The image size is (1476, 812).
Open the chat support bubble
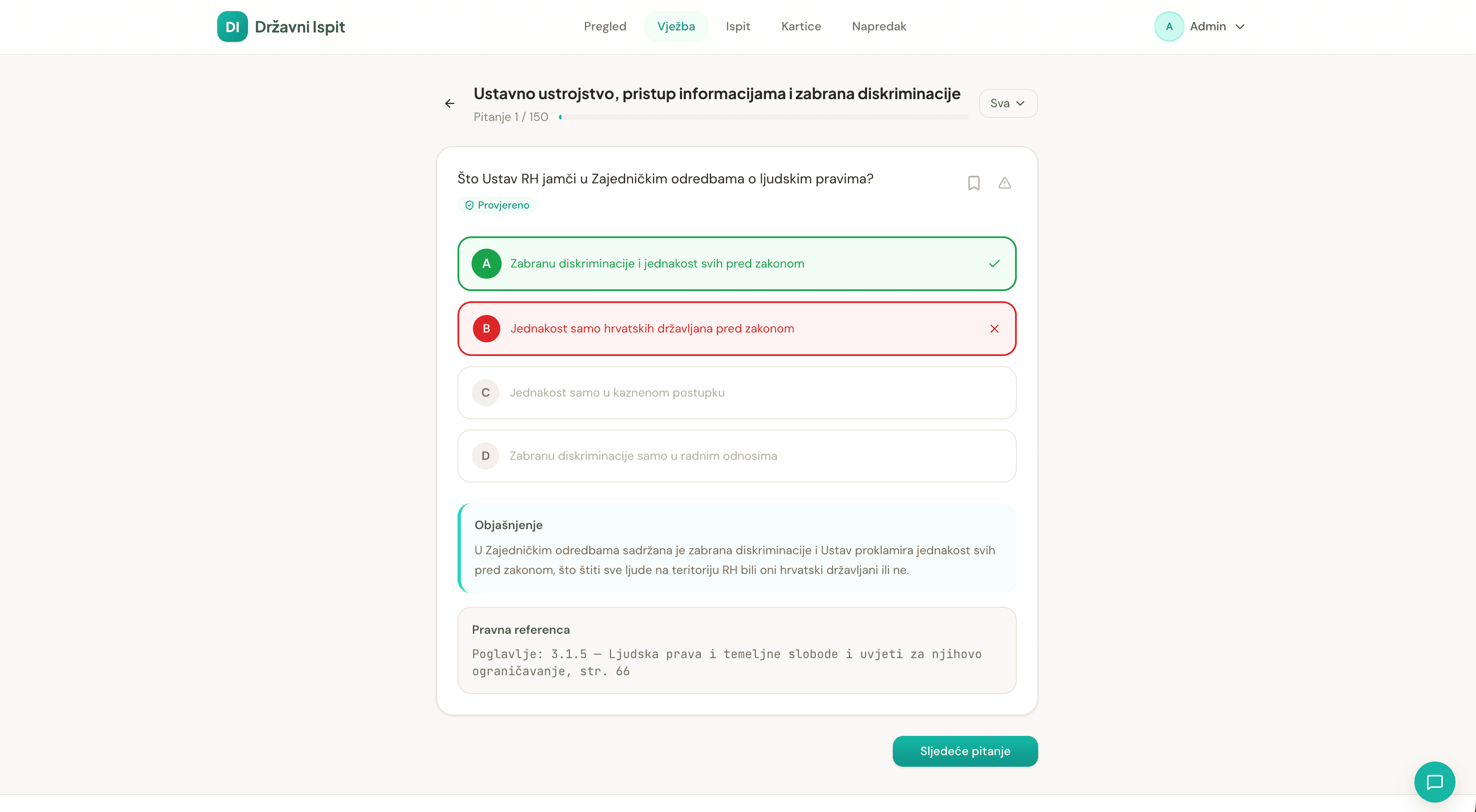(x=1435, y=782)
